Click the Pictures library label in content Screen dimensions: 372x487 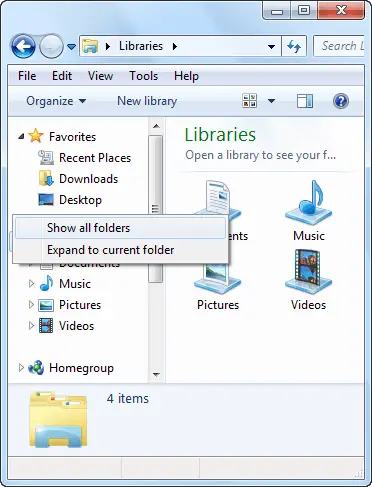218,305
